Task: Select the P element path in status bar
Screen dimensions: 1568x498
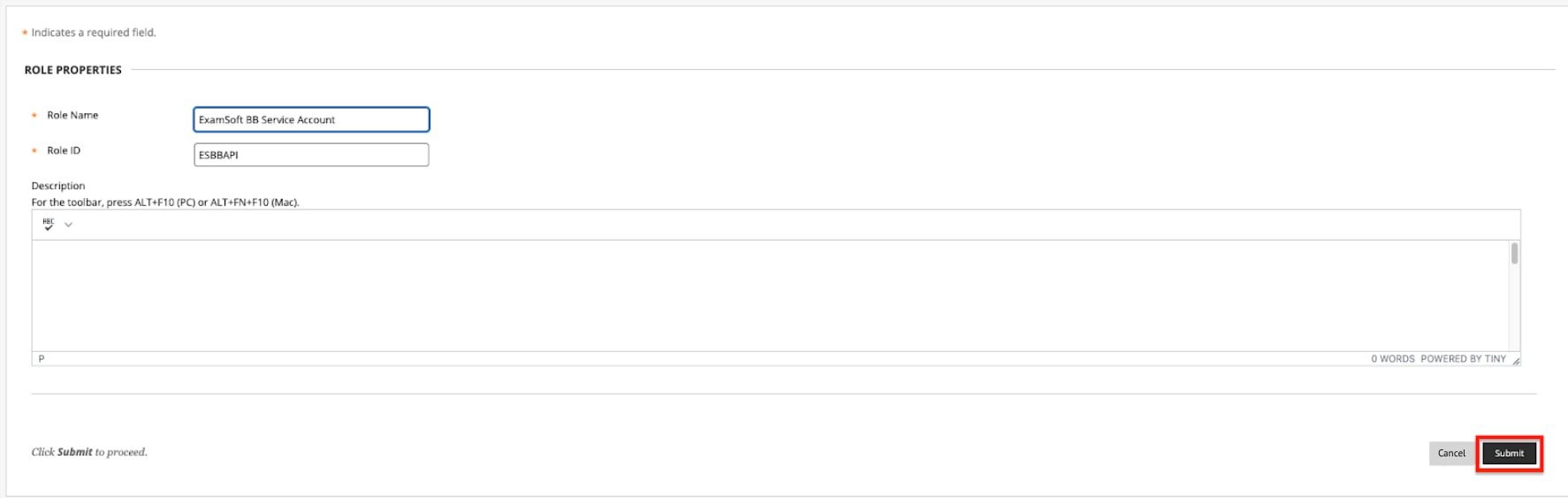Action: (x=42, y=359)
